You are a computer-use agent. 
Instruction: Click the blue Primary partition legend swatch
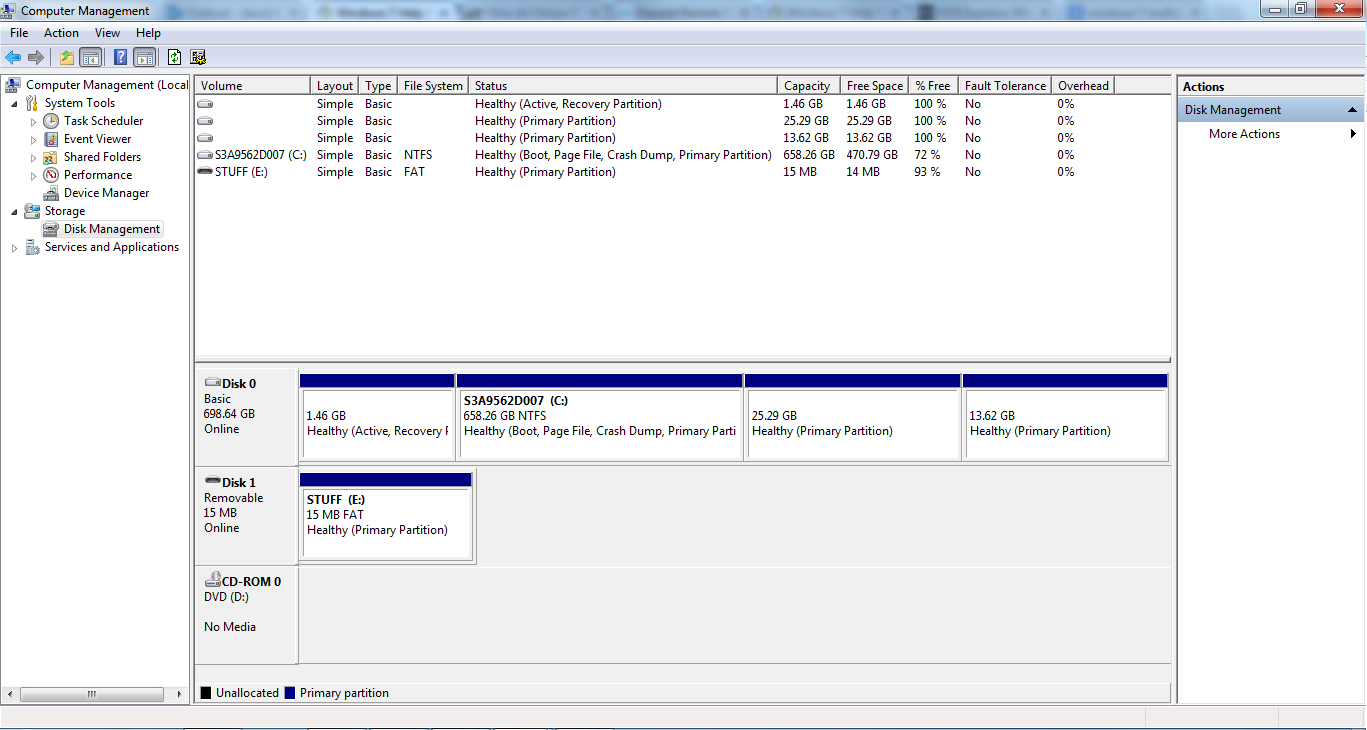point(290,693)
